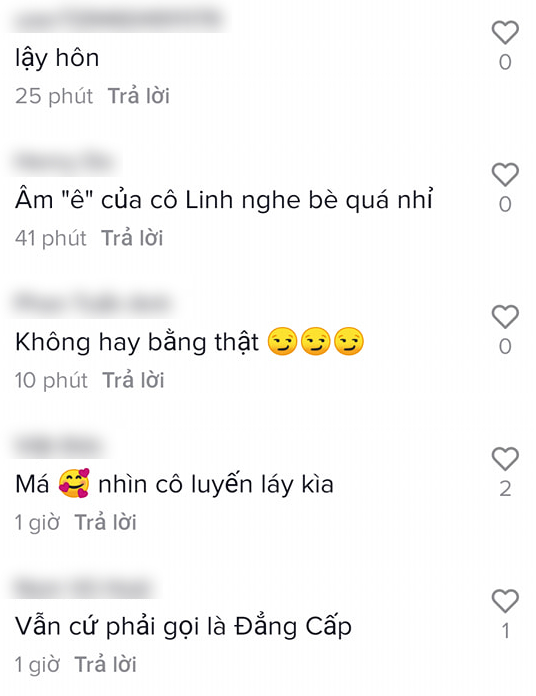Viewport: 536px width, 696px height.
Task: Reply to the 41 phút comment
Action: click(132, 238)
